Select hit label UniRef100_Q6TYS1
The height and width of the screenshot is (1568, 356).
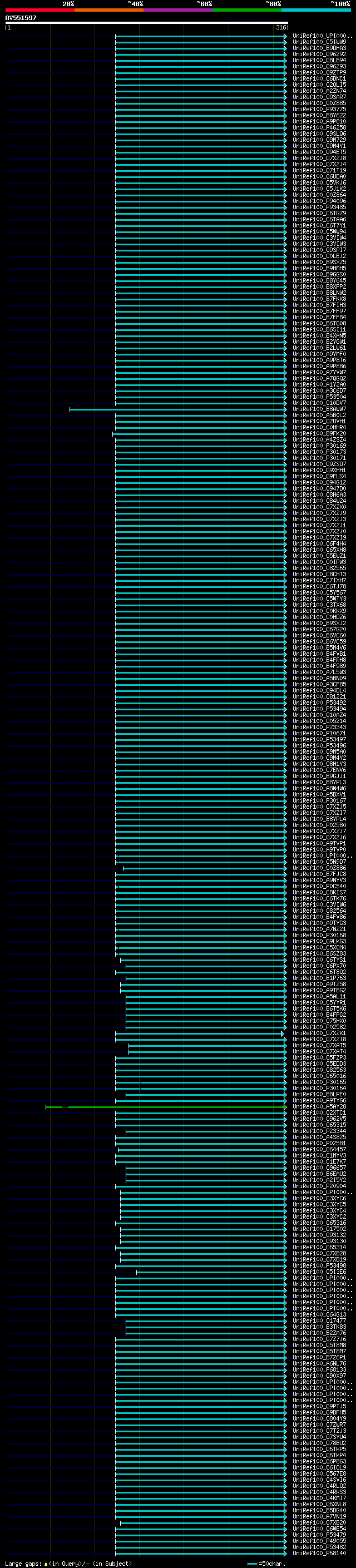click(x=319, y=960)
